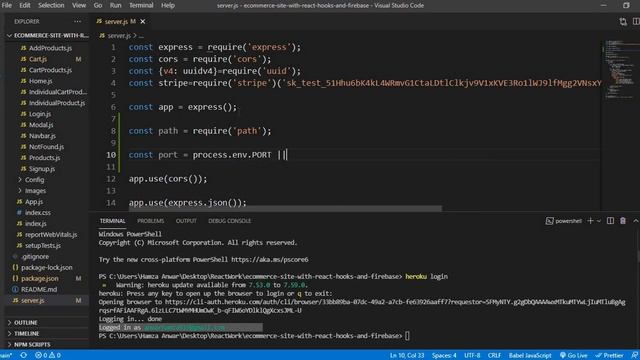The image size is (640, 360).
Task: Click the Split Editor icon
Action: point(636,22)
